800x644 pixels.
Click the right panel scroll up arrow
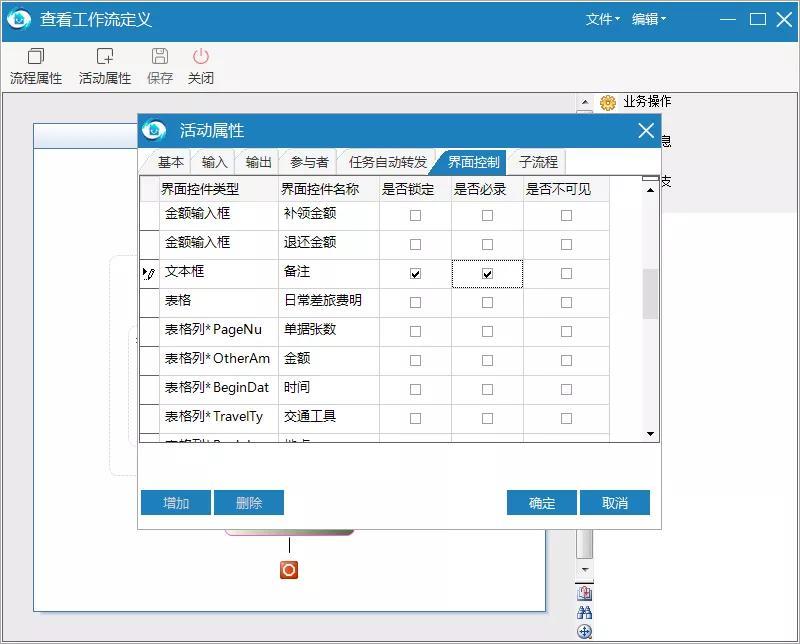(x=585, y=102)
